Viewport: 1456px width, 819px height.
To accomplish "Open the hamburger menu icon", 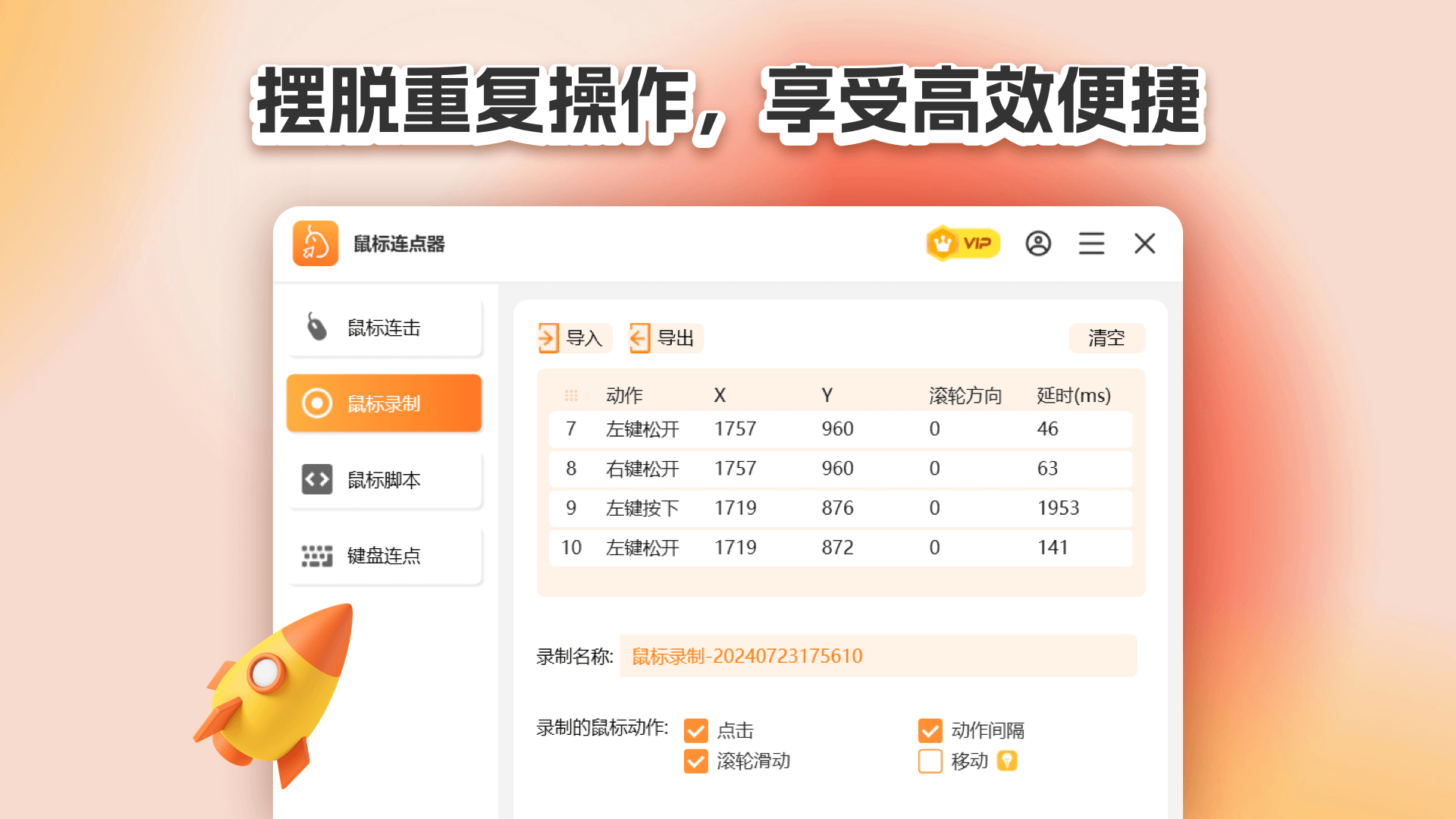I will coord(1091,243).
